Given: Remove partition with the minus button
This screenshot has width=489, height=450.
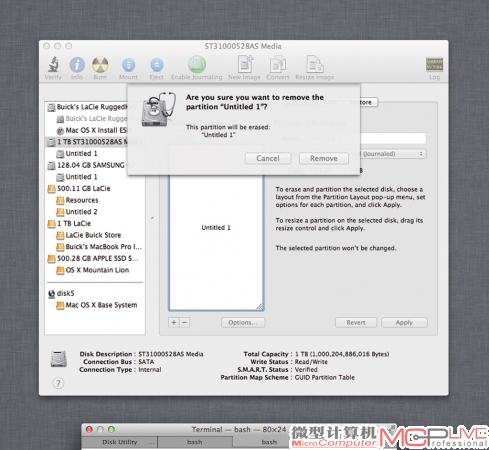Looking at the screenshot, I should (185, 322).
